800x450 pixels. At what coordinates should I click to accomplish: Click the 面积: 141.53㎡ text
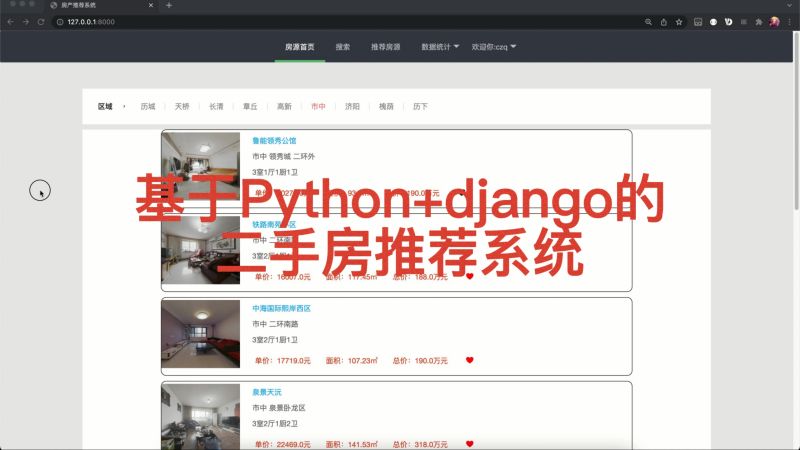[352, 444]
